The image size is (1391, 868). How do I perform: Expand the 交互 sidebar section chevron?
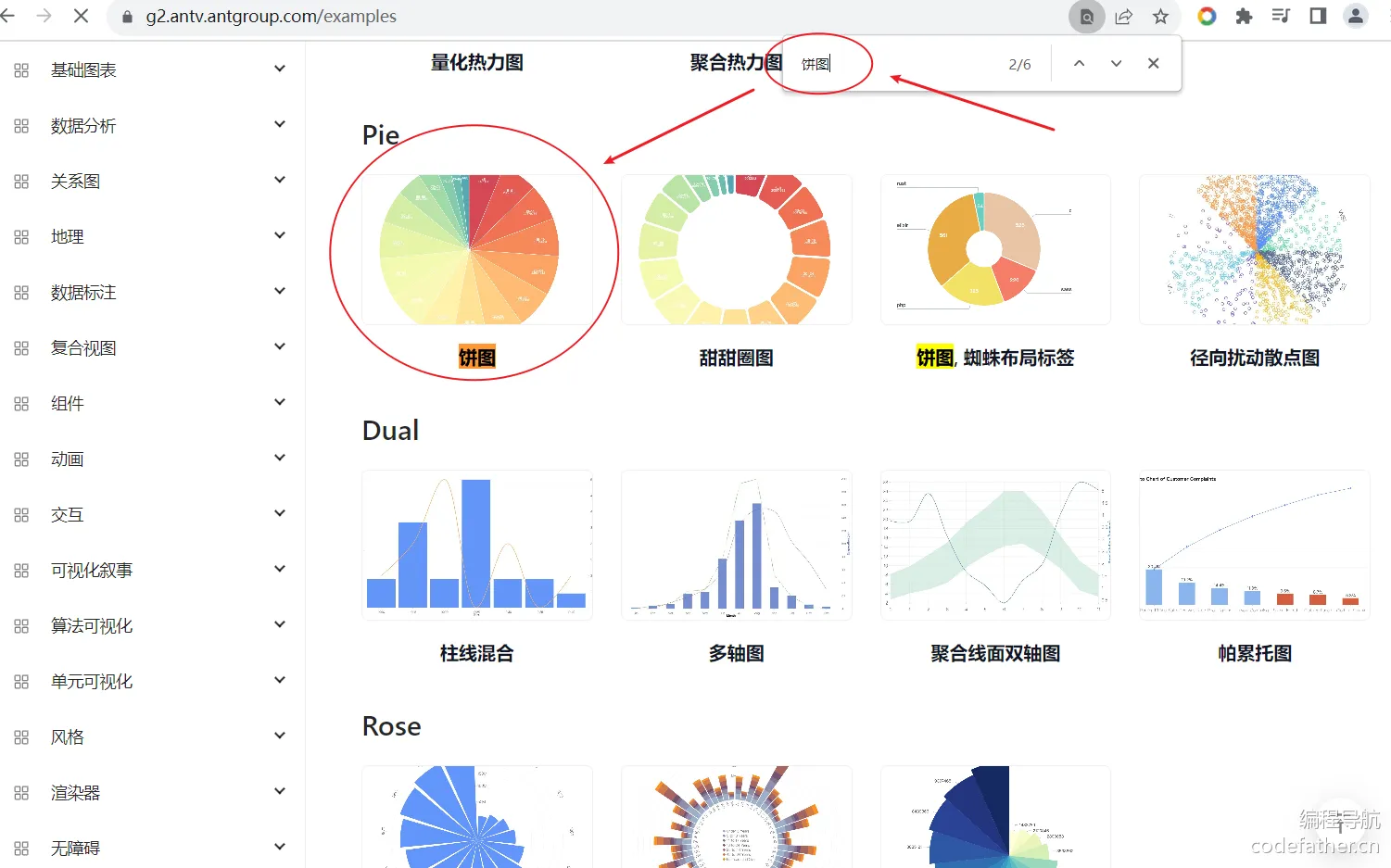click(x=280, y=513)
